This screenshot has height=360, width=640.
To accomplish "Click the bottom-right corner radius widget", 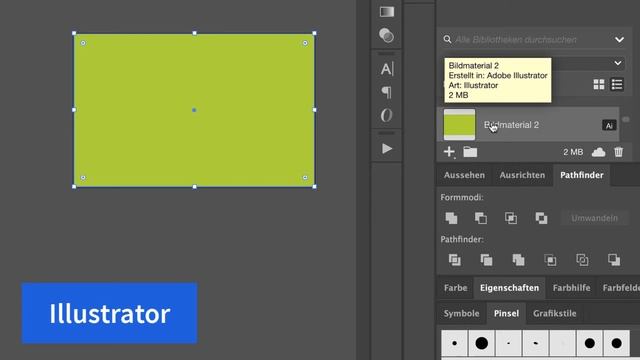I will tap(305, 178).
